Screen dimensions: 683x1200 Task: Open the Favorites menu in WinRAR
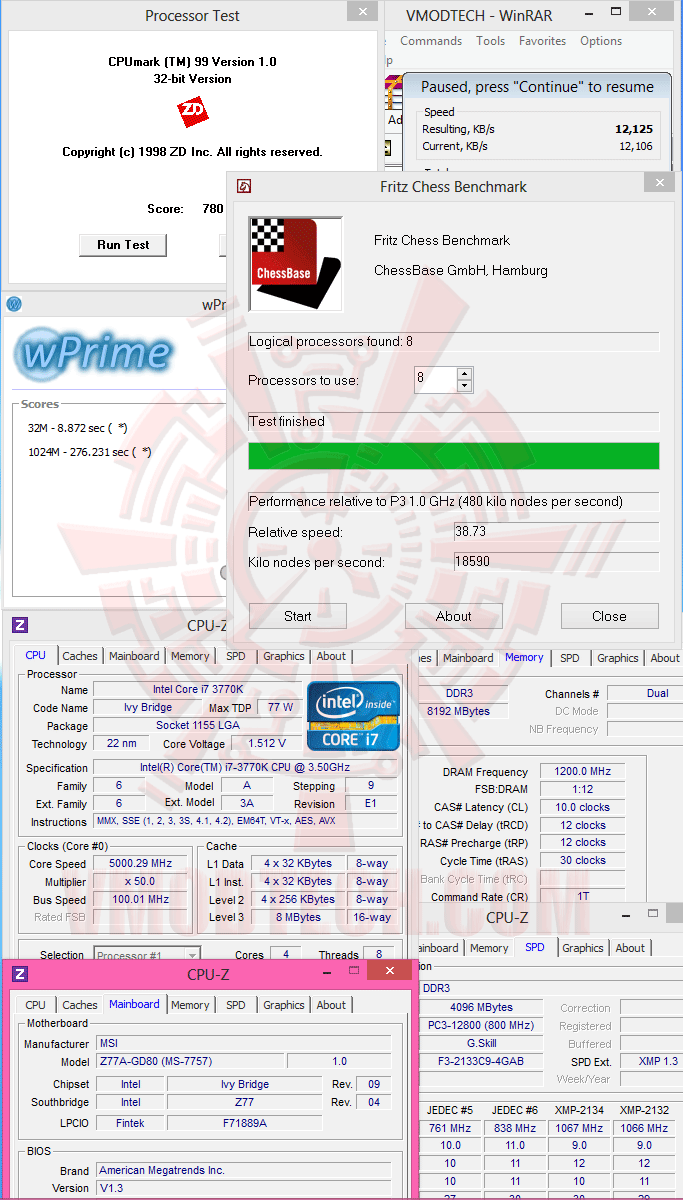tap(542, 41)
